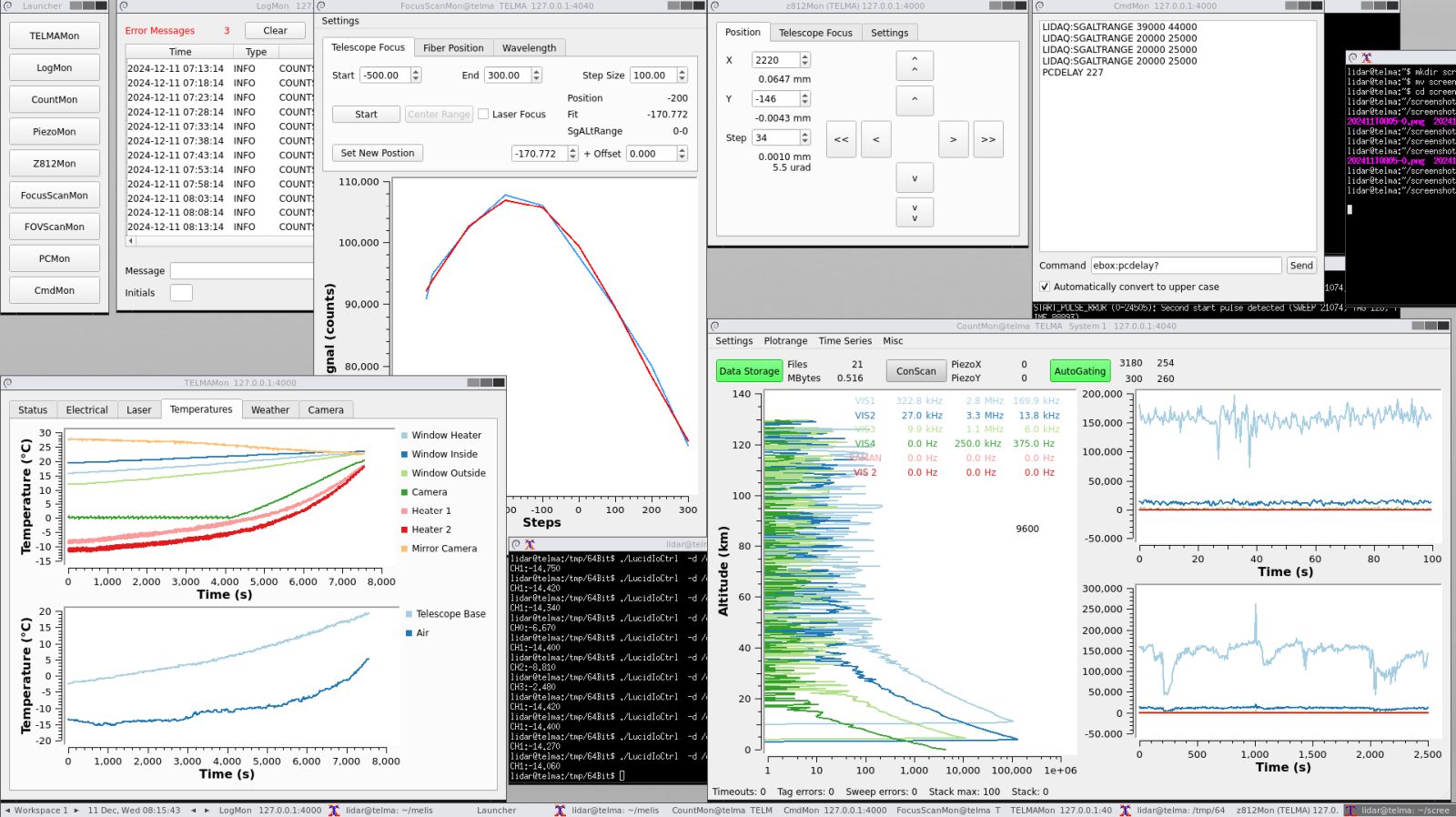Click the X icon in the LucidCtrl terminal title bar
This screenshot has height=817, width=1456.
[x=530, y=544]
